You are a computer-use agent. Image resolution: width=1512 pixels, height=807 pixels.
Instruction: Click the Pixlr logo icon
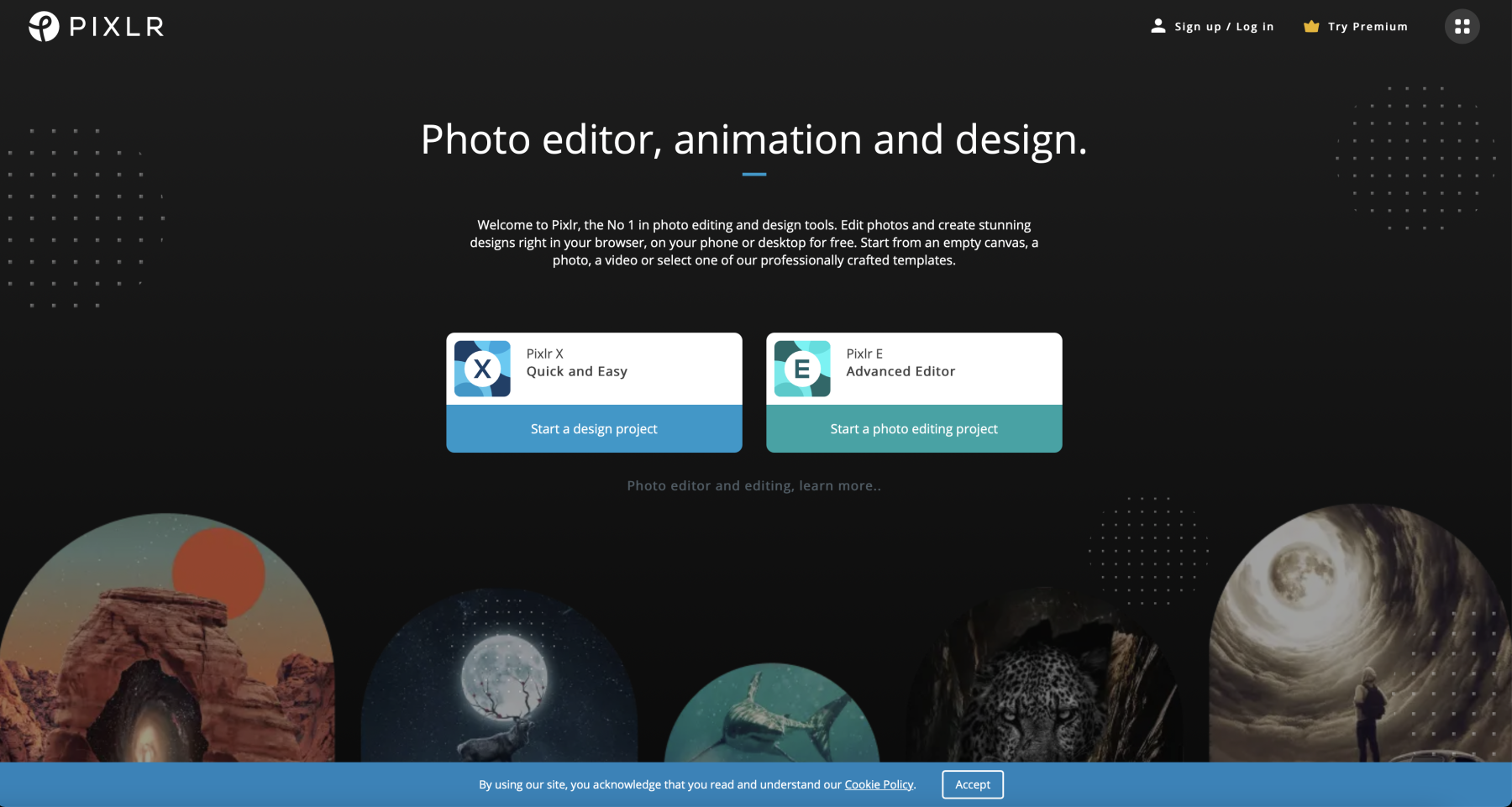pos(44,26)
